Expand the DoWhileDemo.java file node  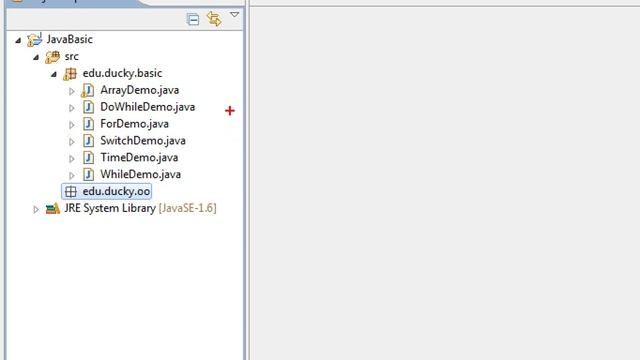(71, 108)
